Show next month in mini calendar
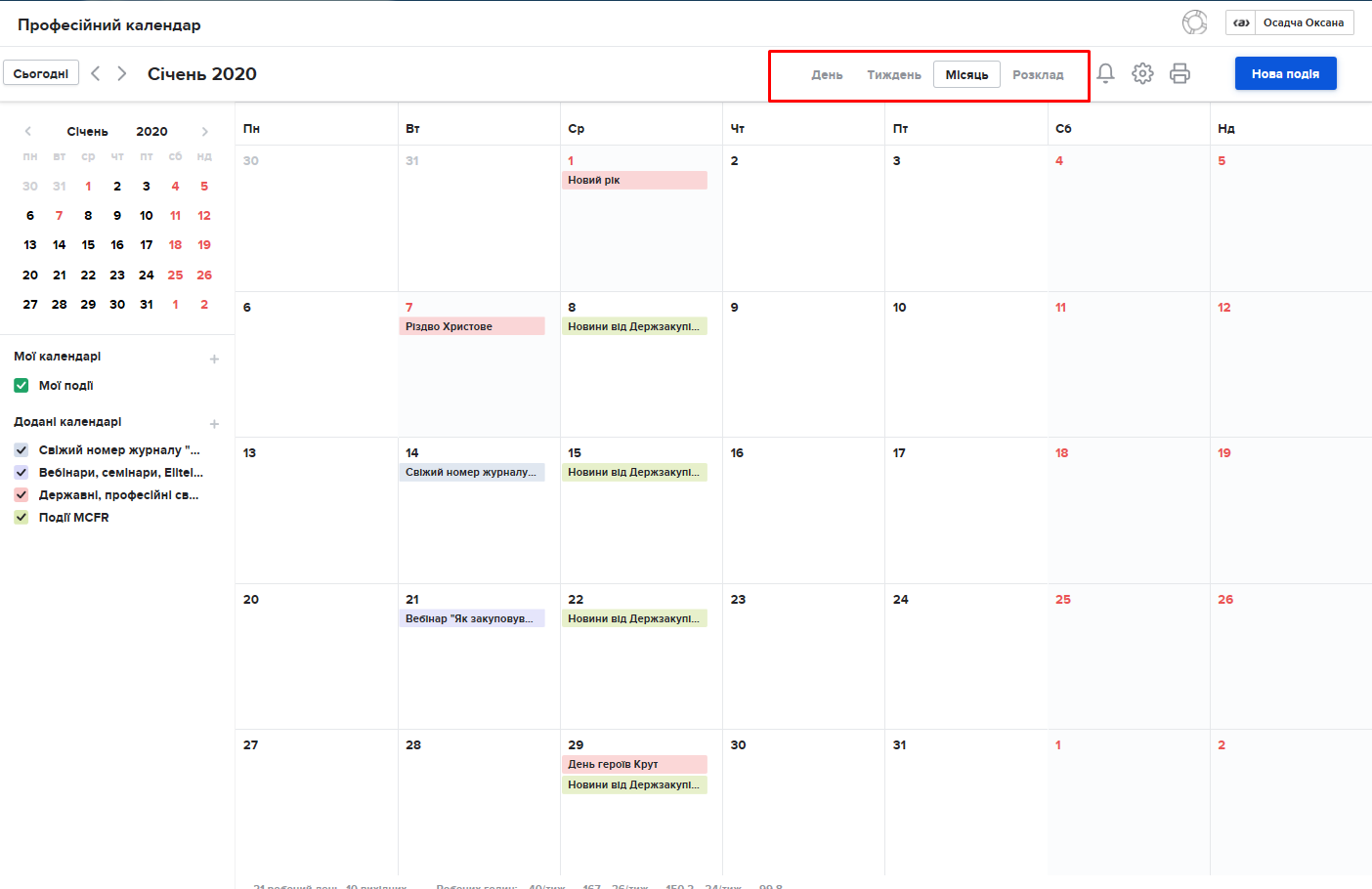 (x=204, y=132)
